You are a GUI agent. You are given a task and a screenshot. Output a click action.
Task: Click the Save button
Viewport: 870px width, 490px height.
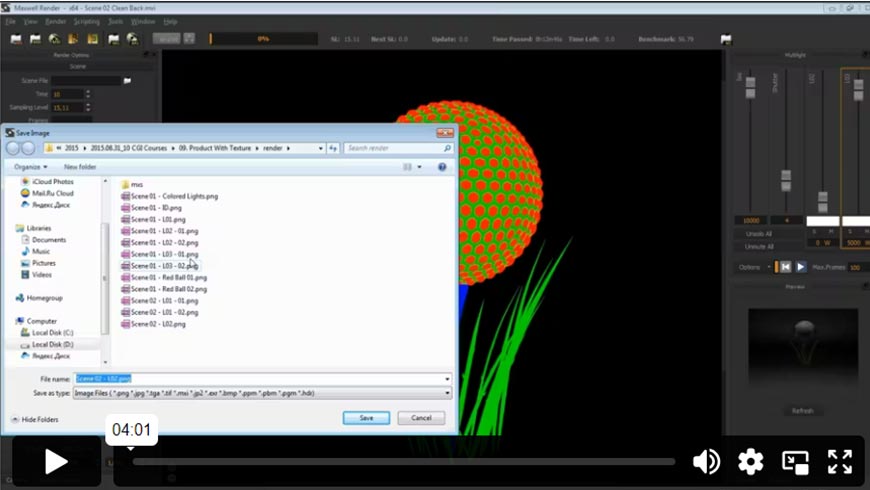pyautogui.click(x=367, y=418)
